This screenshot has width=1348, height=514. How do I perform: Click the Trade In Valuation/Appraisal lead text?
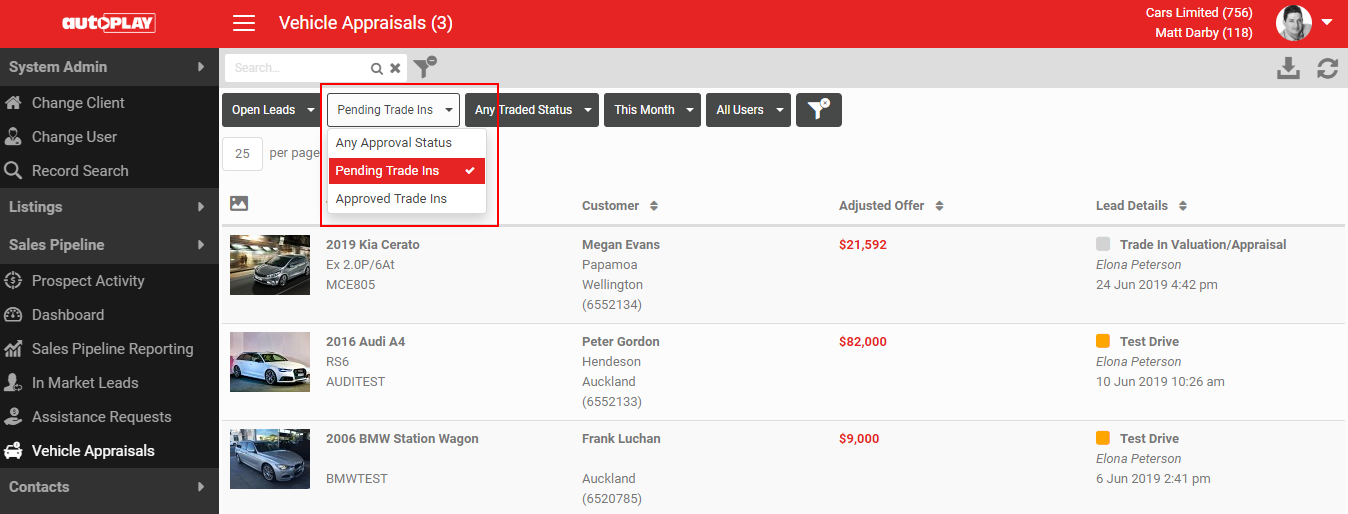click(x=1203, y=244)
